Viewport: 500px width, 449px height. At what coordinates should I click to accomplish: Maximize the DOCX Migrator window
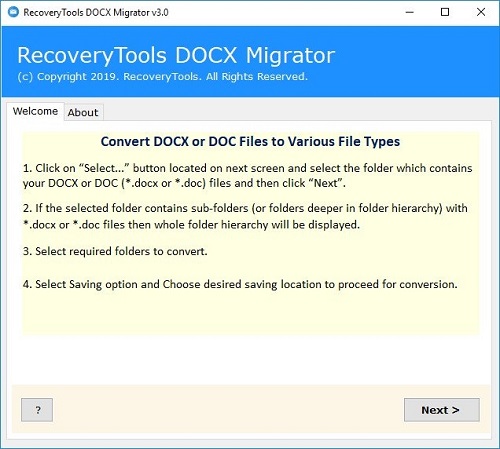pos(445,12)
